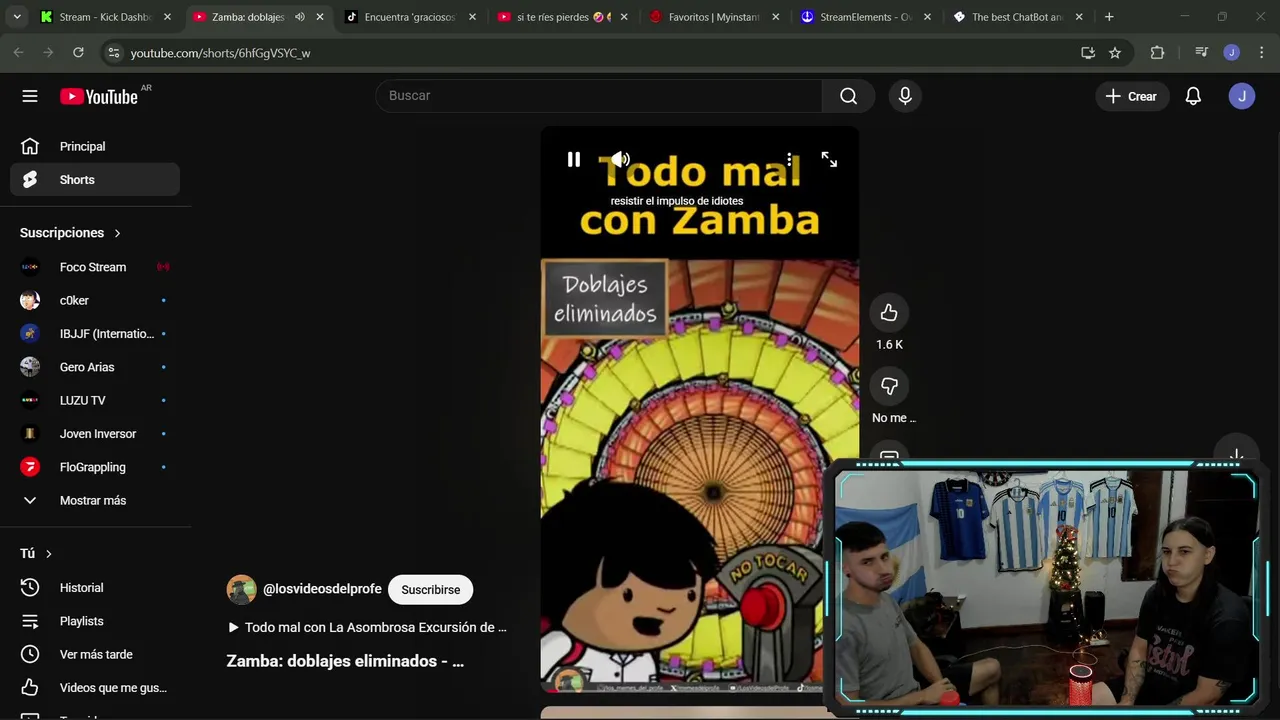
Task: Click the losvideosdelprofe channel avatar
Action: click(x=241, y=590)
